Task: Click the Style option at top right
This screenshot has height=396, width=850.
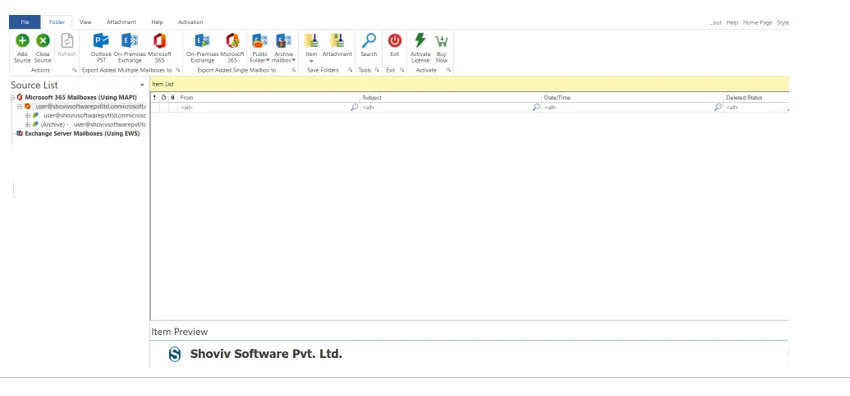Action: (x=783, y=23)
